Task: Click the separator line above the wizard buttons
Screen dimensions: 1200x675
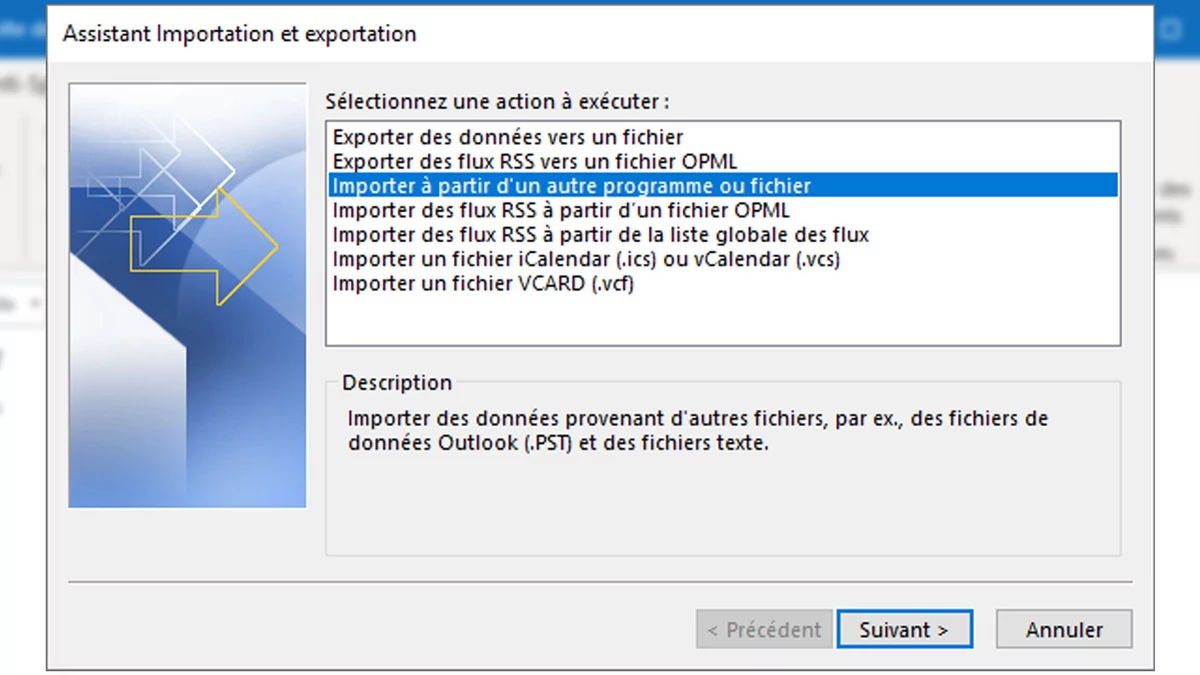Action: coord(600,581)
